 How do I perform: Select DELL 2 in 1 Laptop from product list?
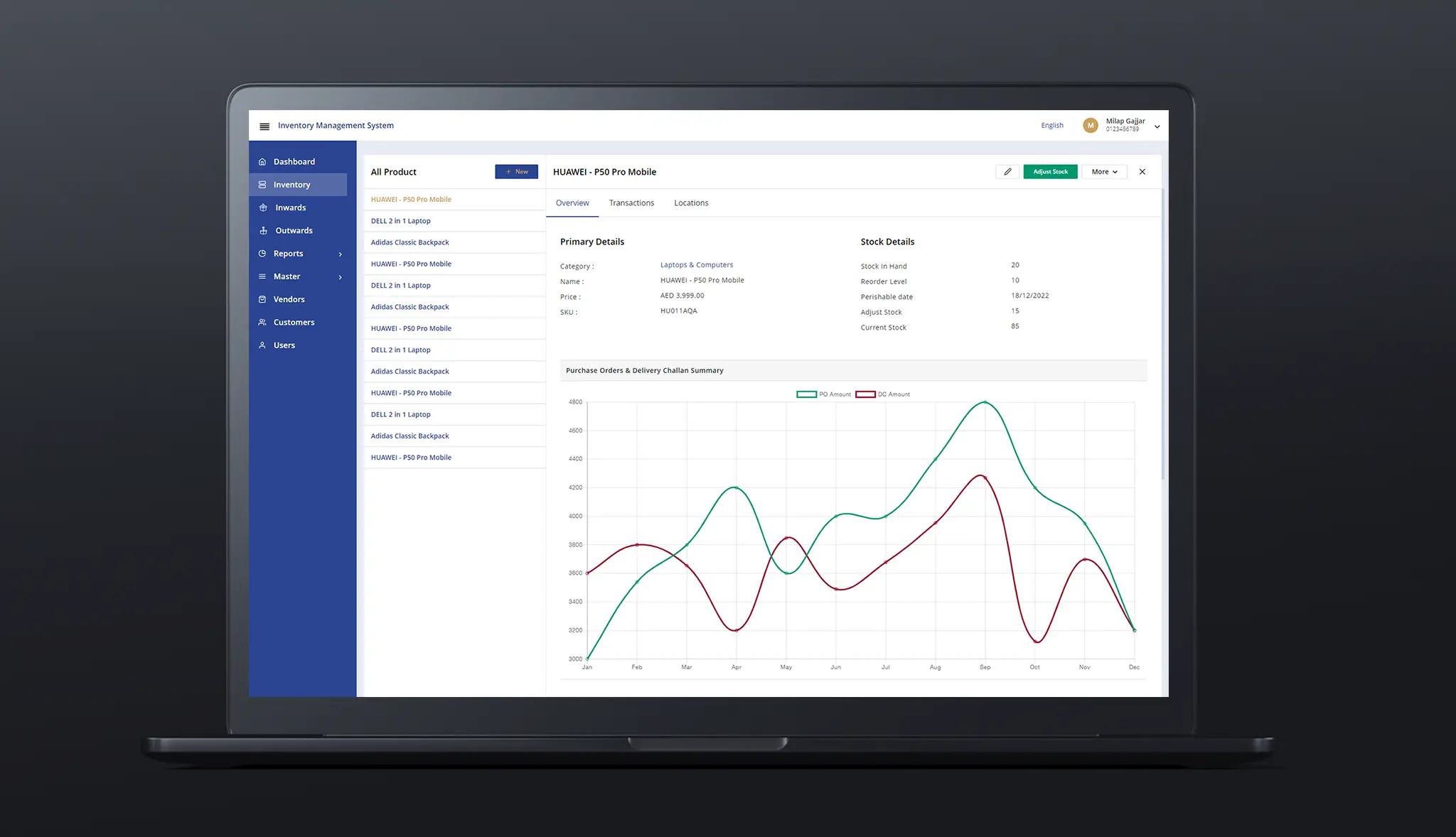tap(400, 220)
